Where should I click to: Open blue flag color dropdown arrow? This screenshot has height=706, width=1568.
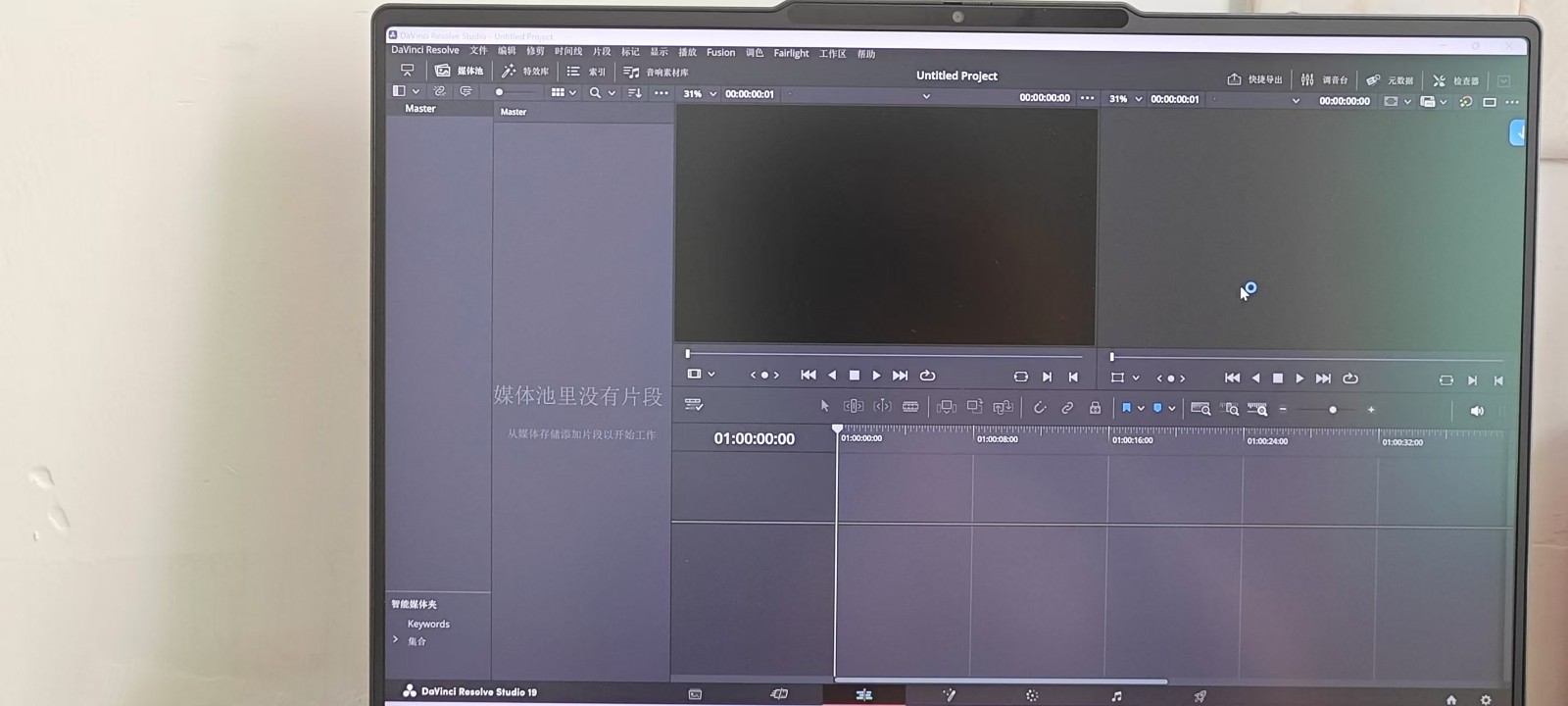tap(1141, 408)
